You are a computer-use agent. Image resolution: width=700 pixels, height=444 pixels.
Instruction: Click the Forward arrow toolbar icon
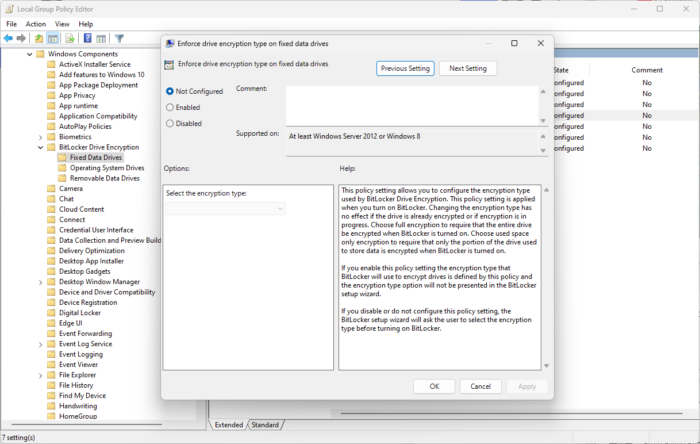coord(21,38)
